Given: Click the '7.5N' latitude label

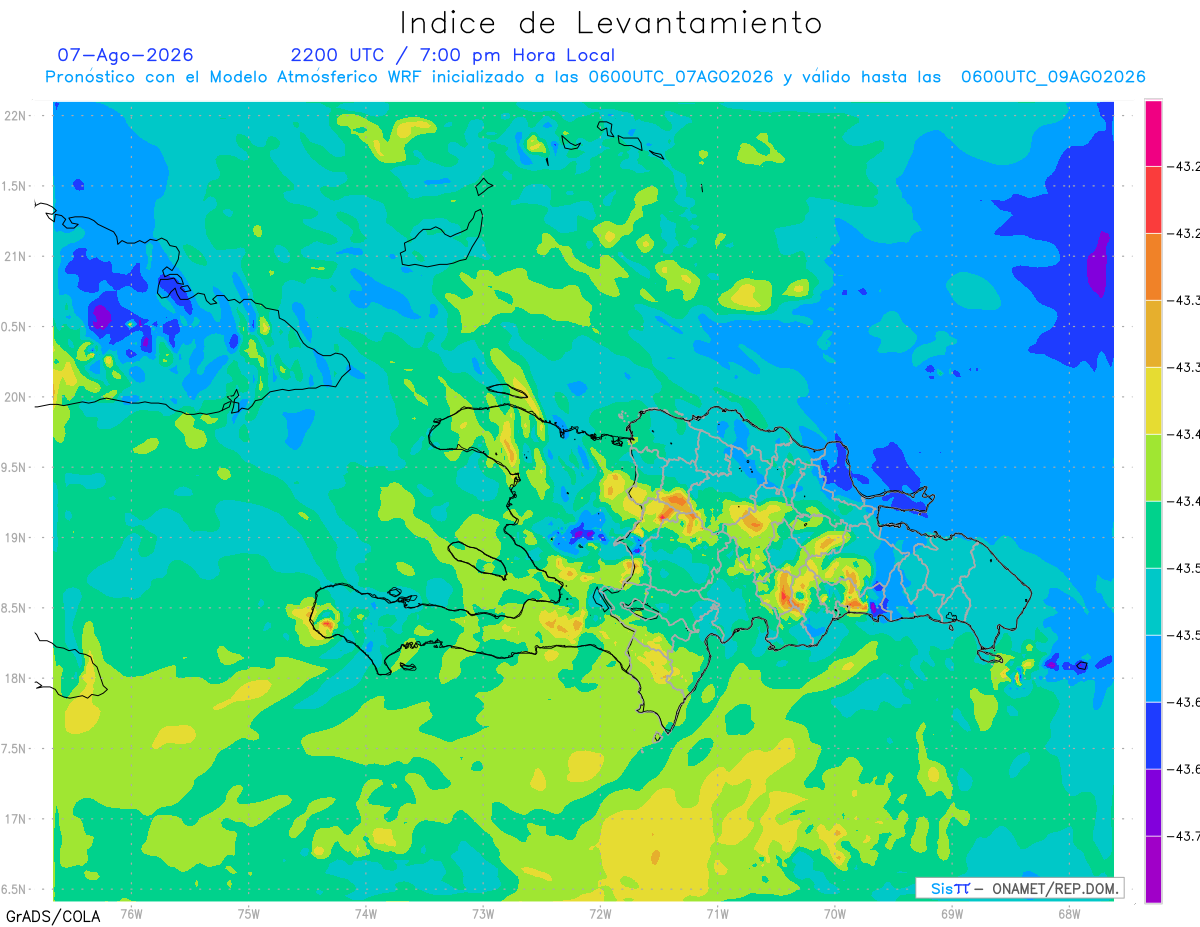Looking at the screenshot, I should [15, 749].
